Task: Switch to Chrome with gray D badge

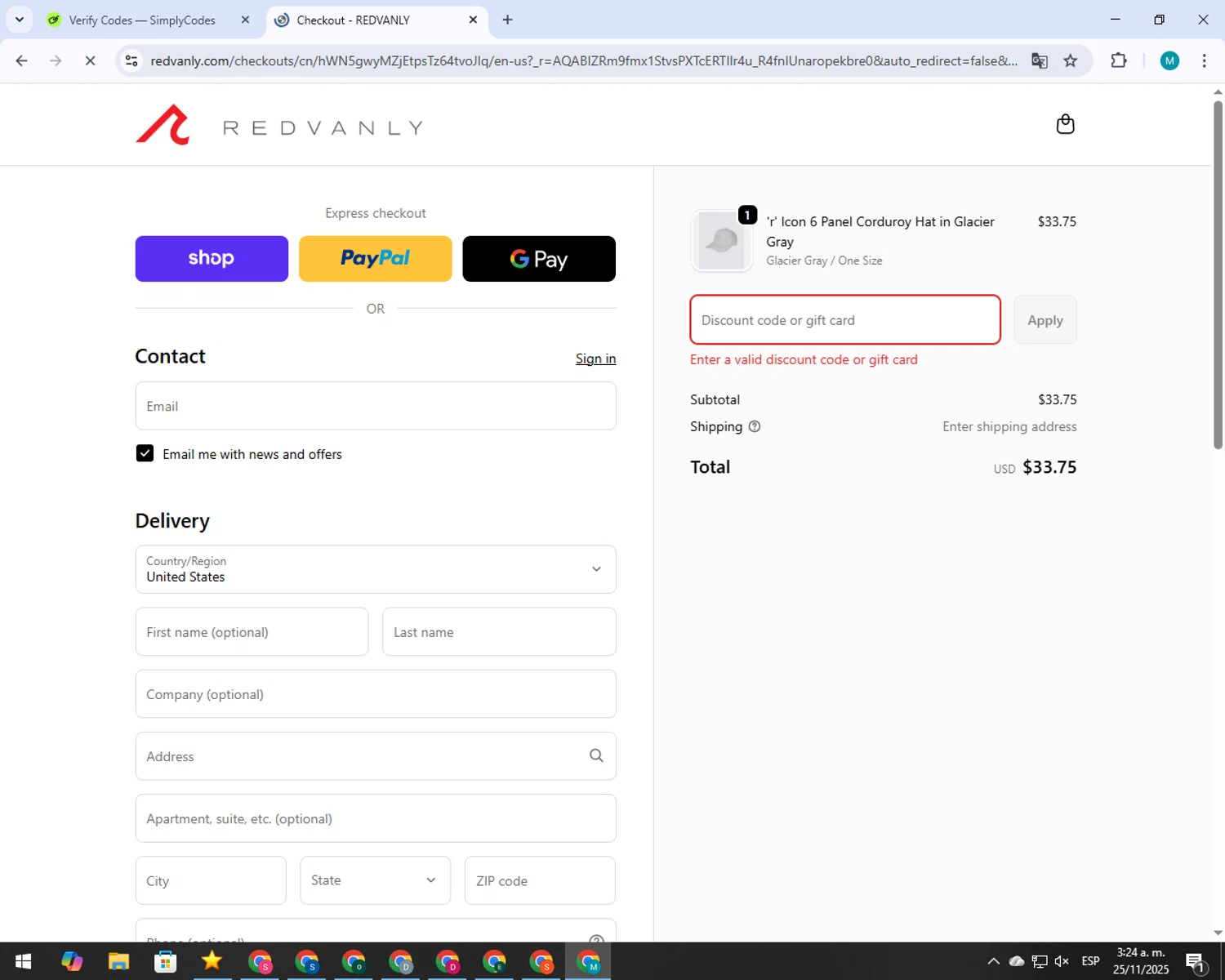Action: click(401, 962)
